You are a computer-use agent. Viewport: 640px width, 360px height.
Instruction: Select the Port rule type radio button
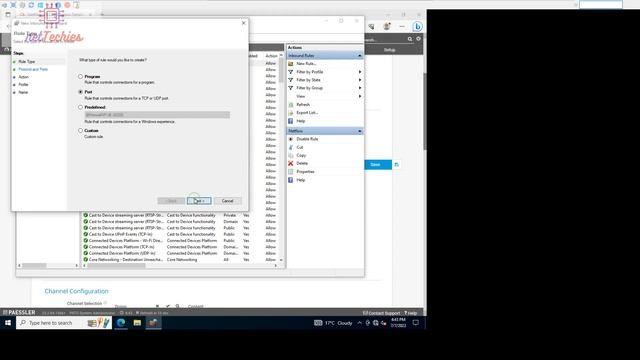tap(80, 92)
